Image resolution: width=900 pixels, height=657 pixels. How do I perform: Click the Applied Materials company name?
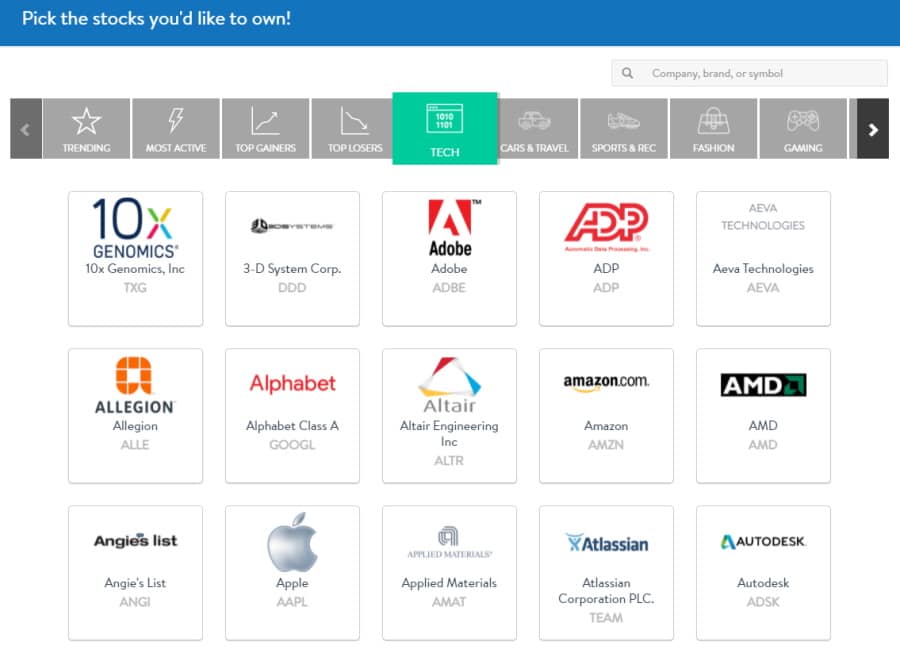(x=449, y=583)
